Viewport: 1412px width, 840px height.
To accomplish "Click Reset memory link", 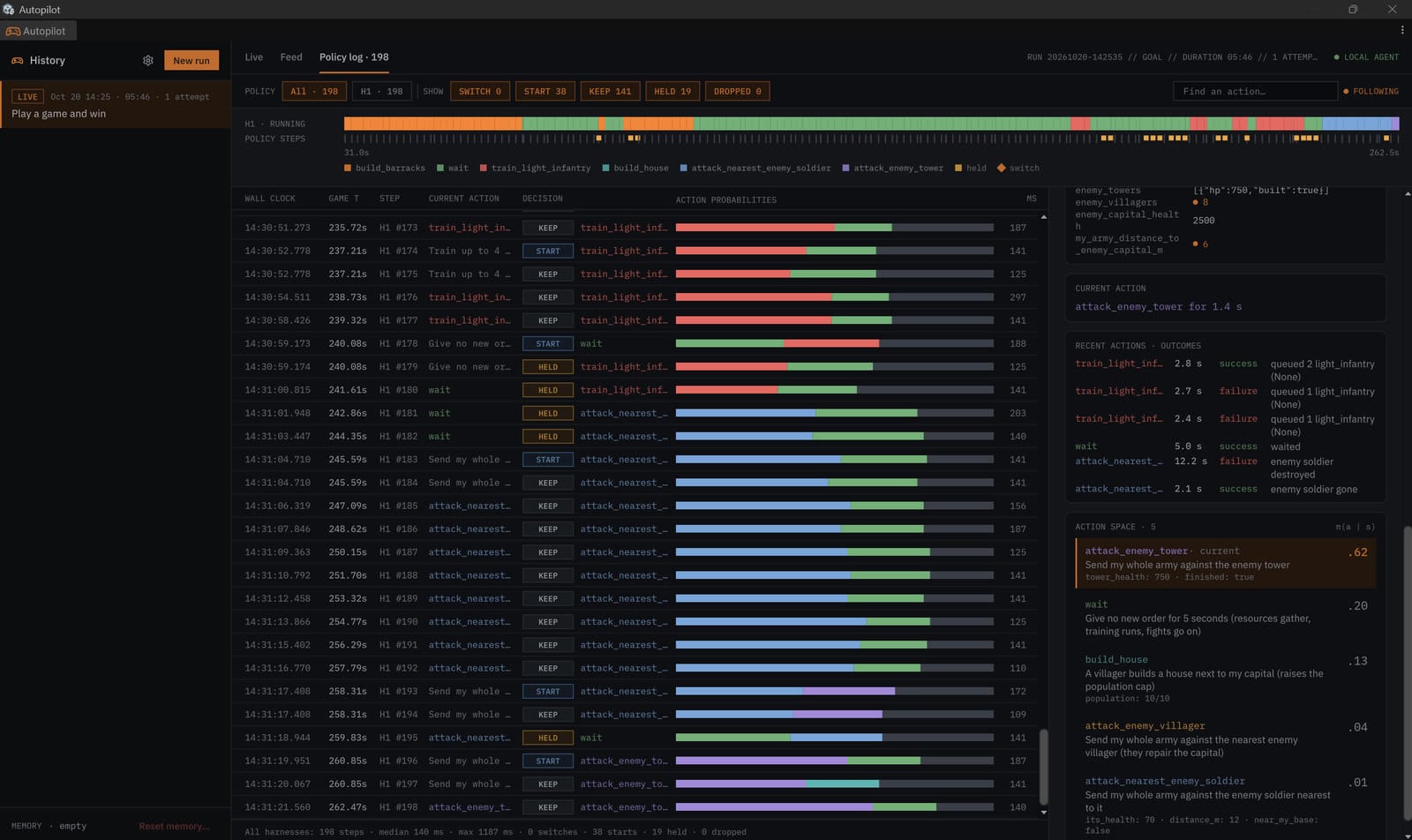I will click(x=174, y=827).
